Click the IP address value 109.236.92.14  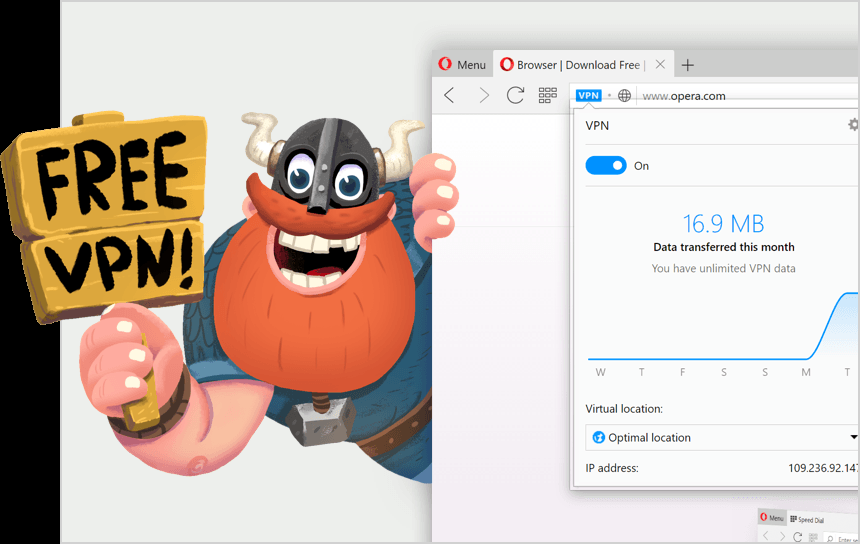(x=824, y=468)
